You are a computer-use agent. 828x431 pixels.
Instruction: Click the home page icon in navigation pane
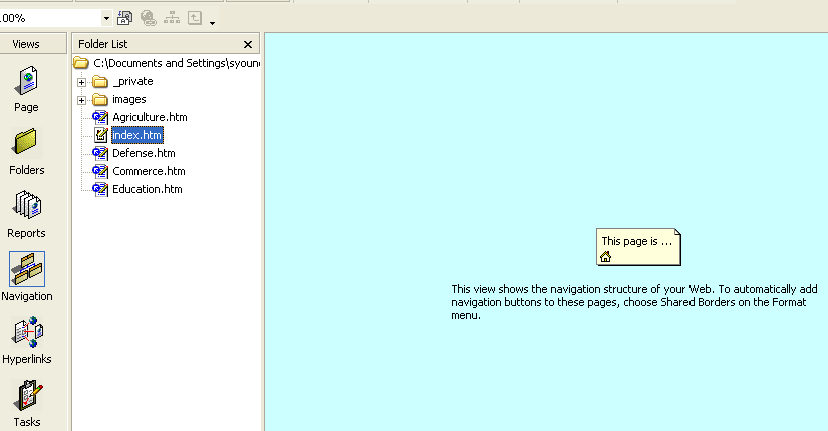click(x=605, y=257)
